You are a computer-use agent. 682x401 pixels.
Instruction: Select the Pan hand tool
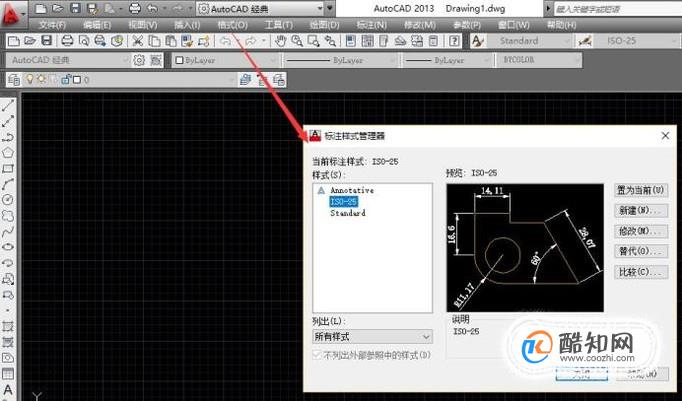tap(281, 41)
